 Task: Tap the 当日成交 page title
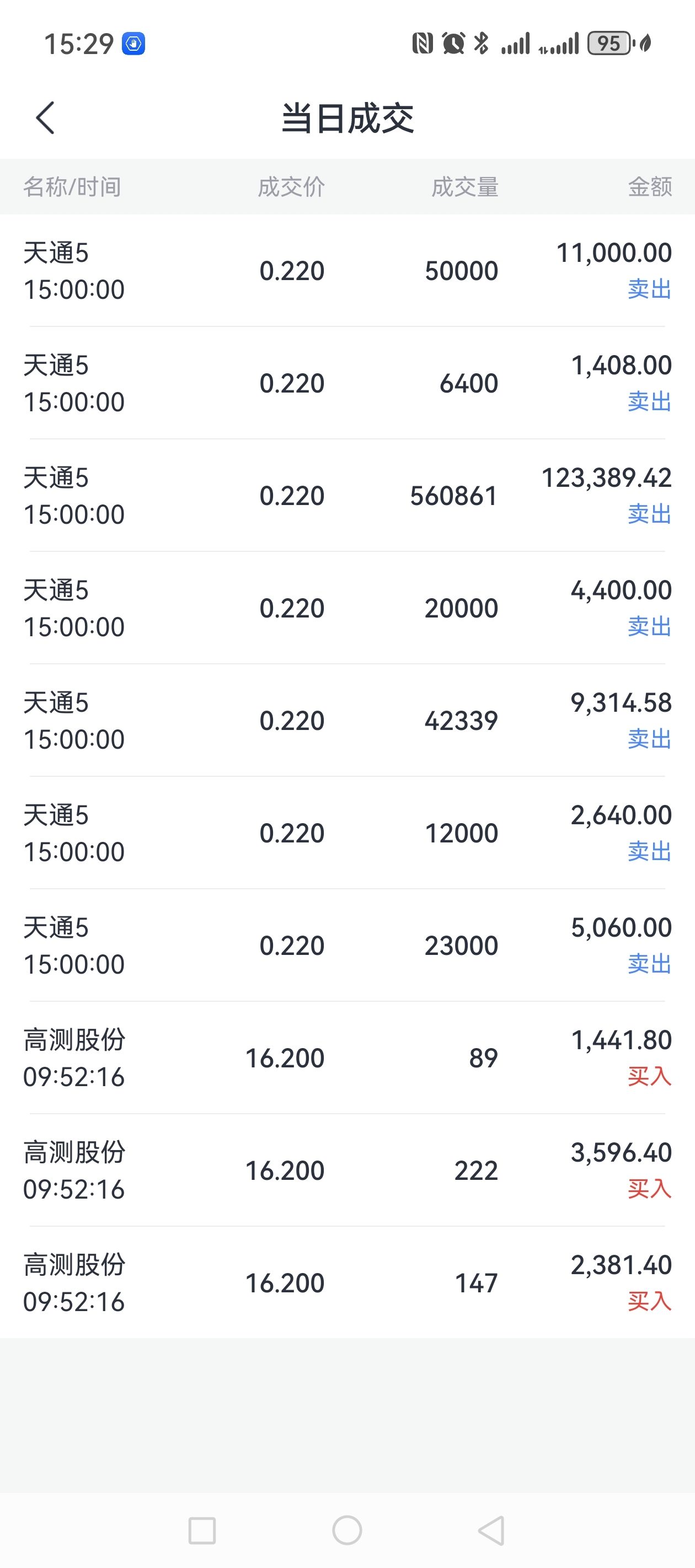pos(347,118)
